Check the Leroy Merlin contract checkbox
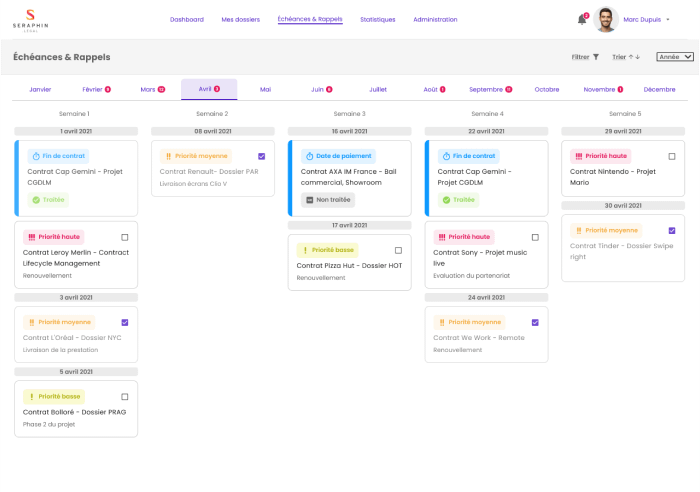 coord(125,237)
